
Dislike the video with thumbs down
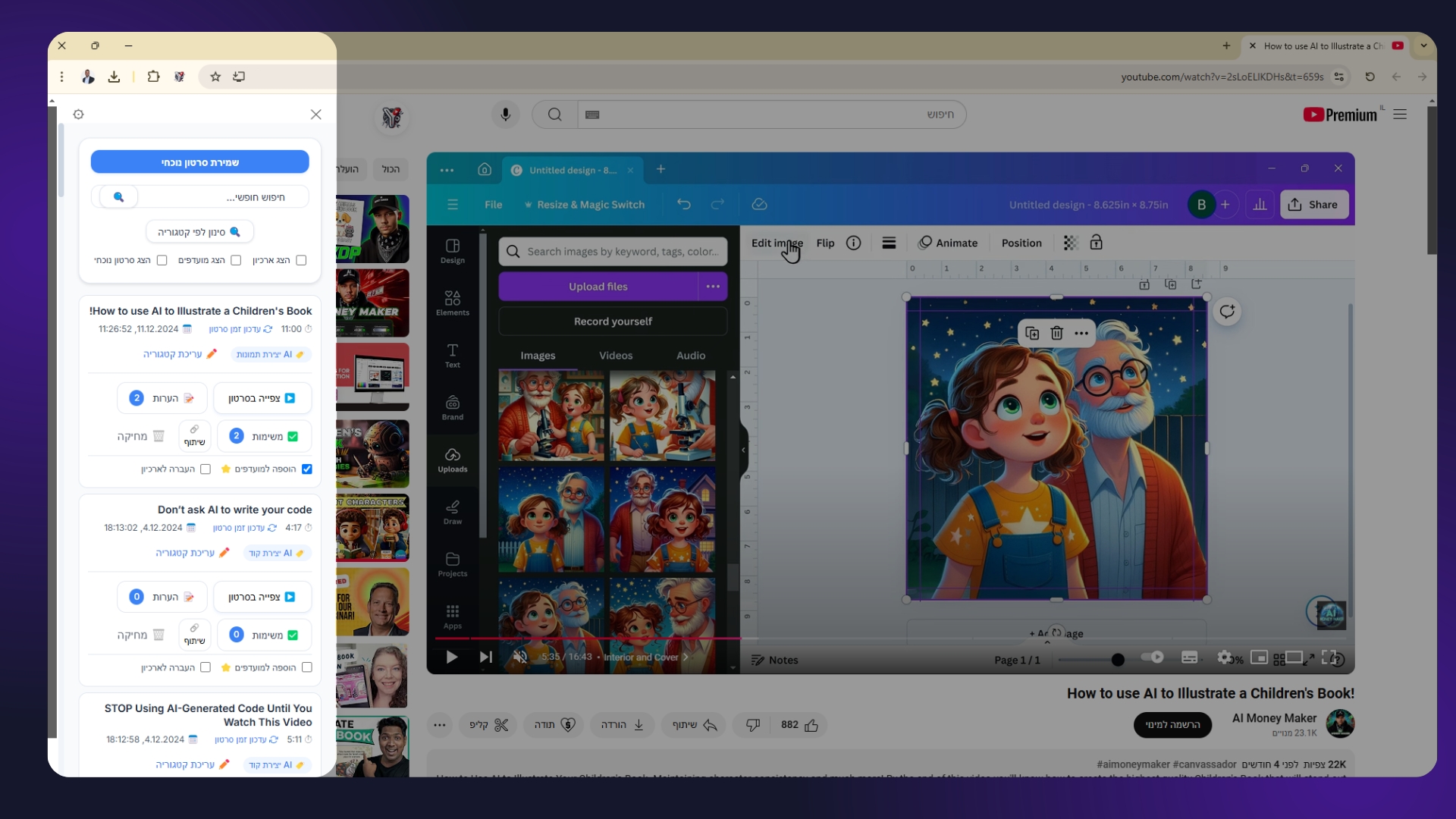coord(752,725)
